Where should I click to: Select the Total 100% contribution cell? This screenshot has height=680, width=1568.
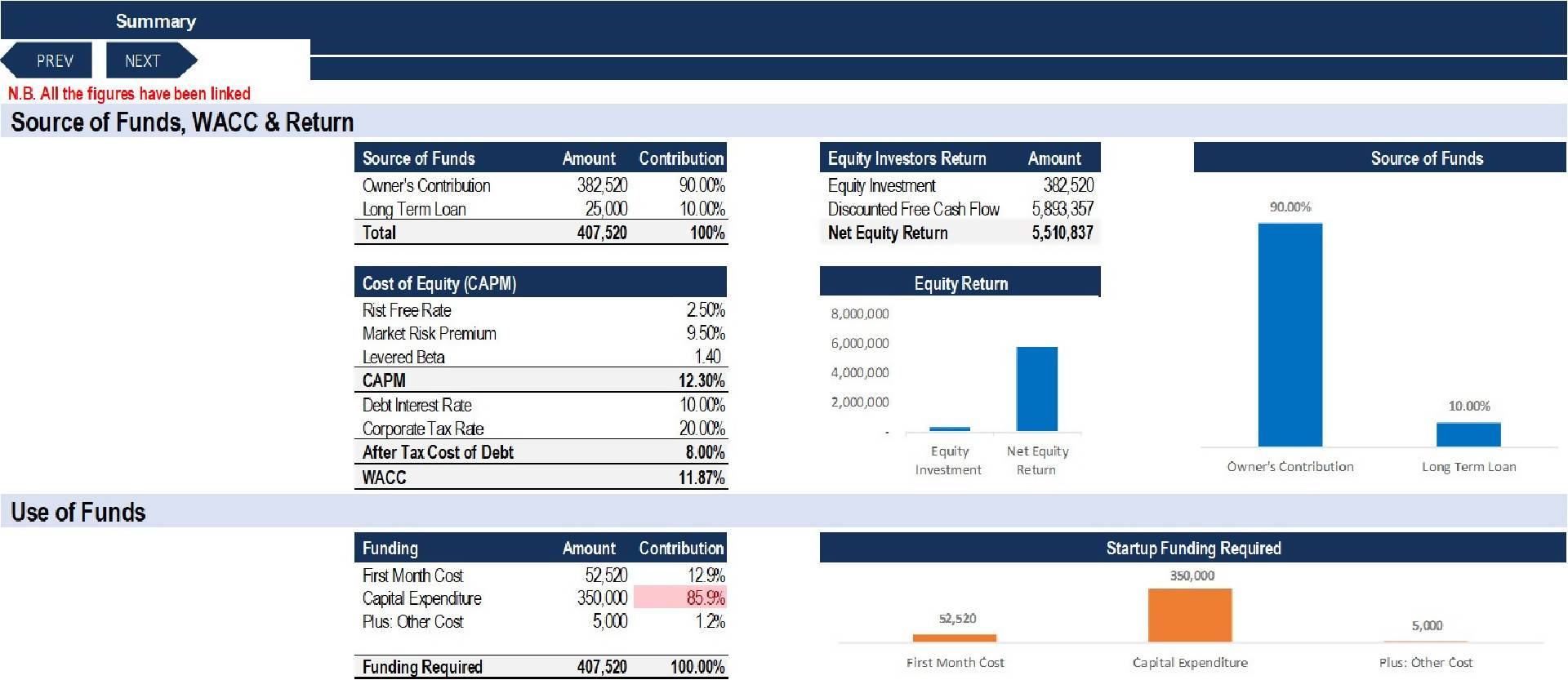click(707, 233)
